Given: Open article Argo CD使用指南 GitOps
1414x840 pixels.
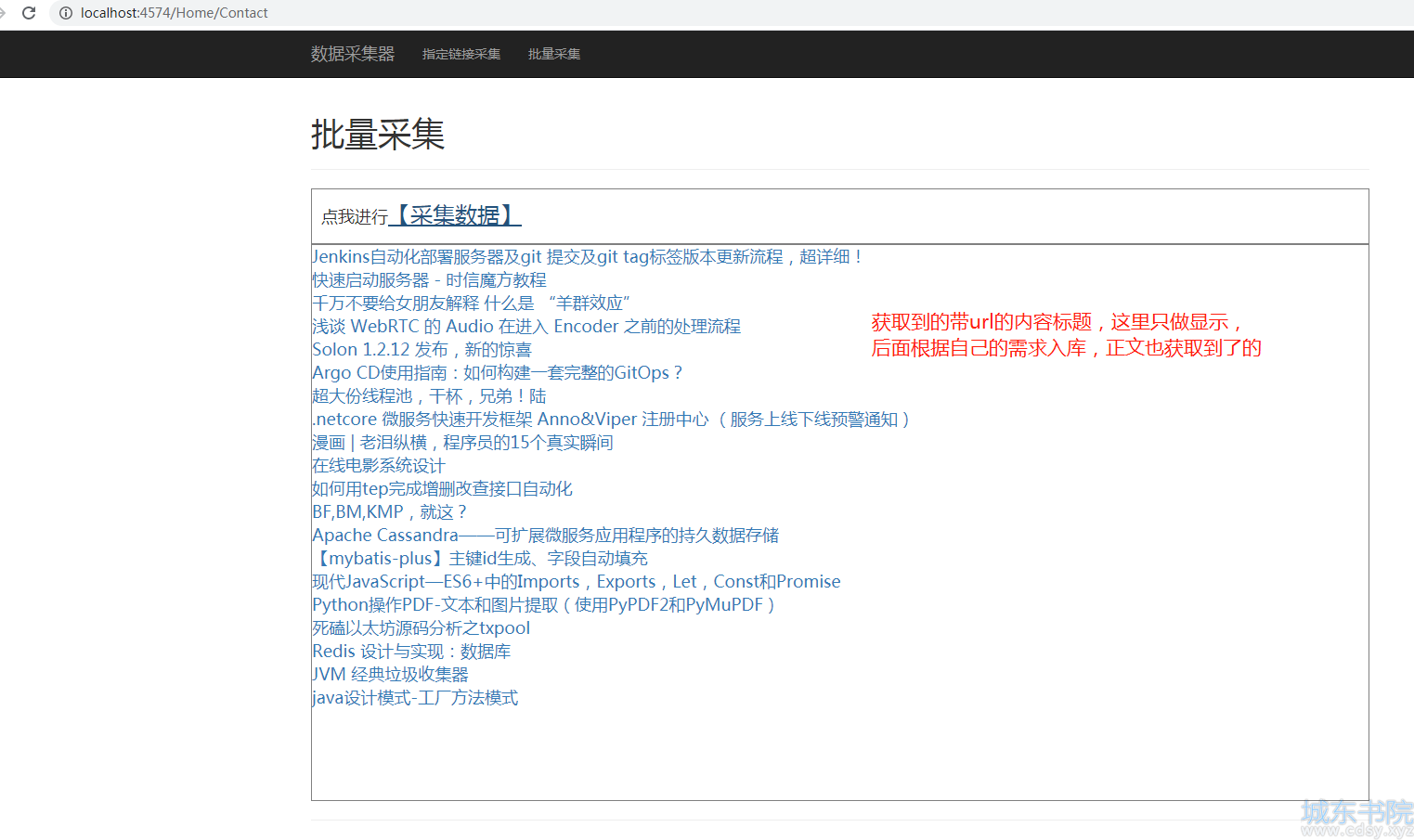Looking at the screenshot, I should (x=498, y=373).
